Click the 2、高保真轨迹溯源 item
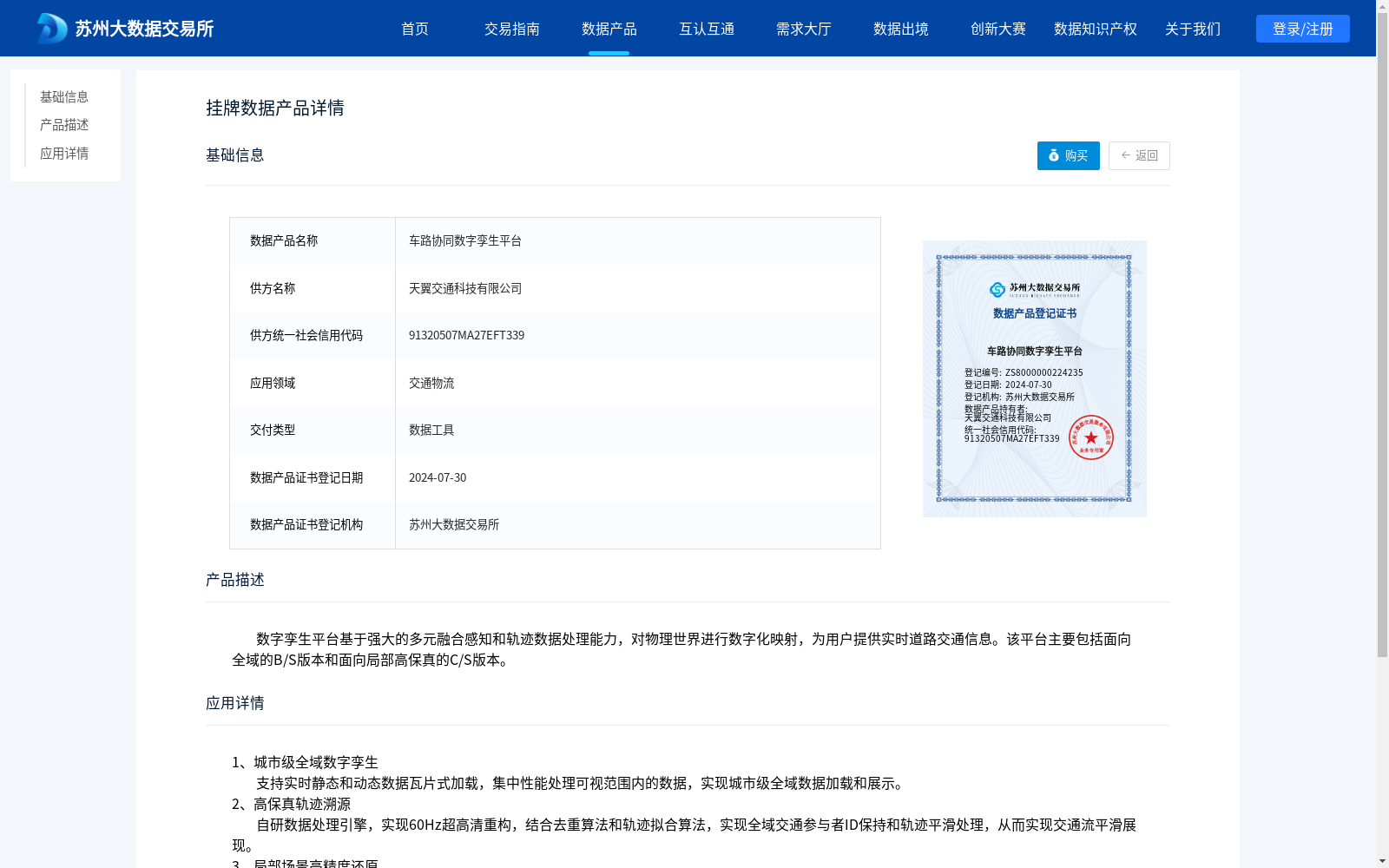This screenshot has height=868, width=1389. (x=291, y=804)
